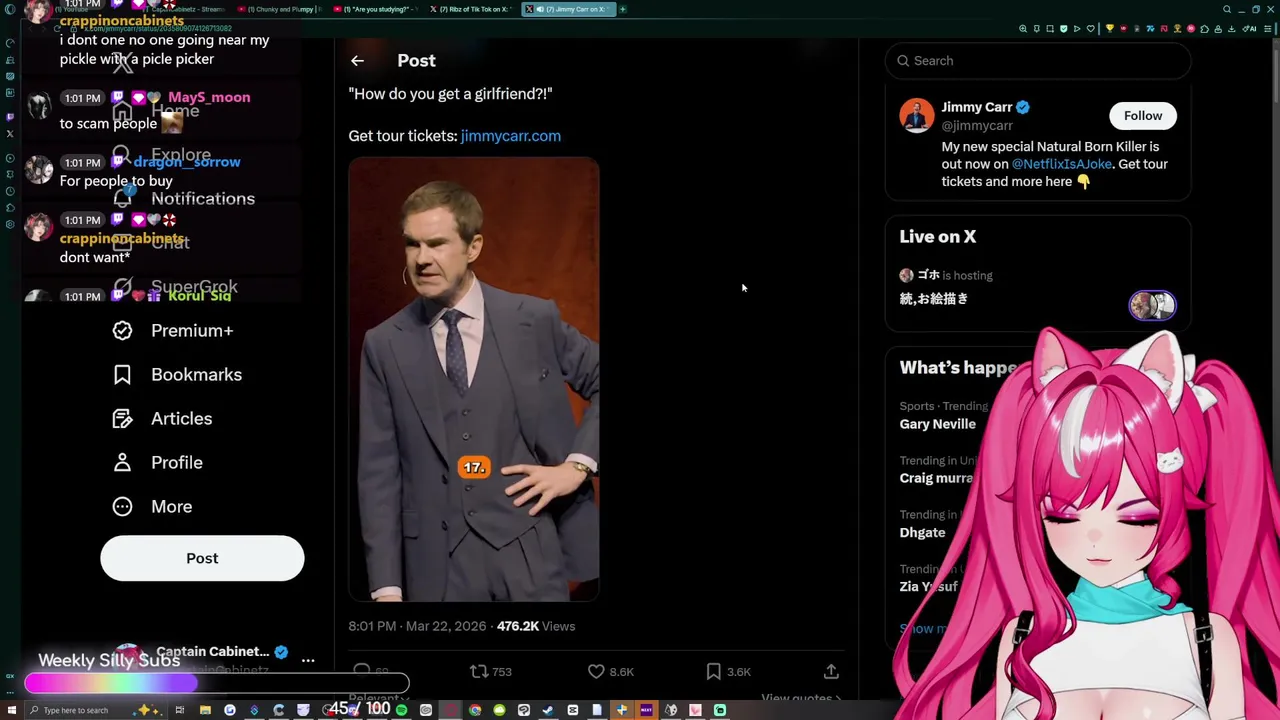Open account options three-dot menu
Image resolution: width=1280 pixels, height=720 pixels.
(308, 661)
